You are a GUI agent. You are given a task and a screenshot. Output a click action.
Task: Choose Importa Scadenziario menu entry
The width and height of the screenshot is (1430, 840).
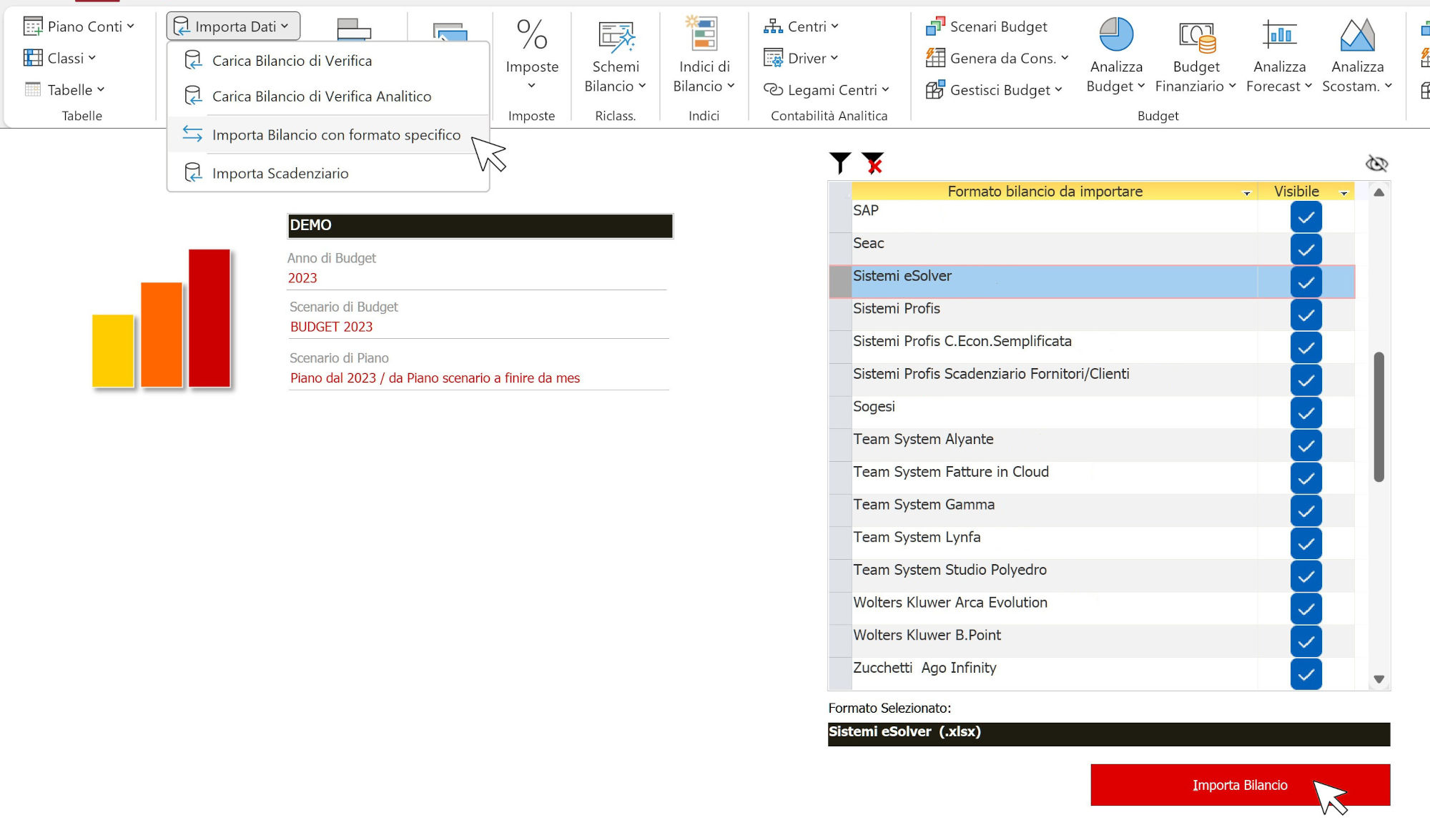328,173
